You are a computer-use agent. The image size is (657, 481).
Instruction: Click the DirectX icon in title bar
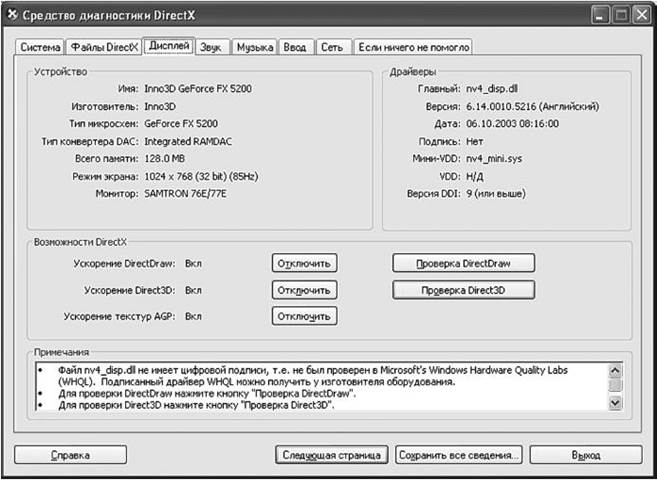[13, 15]
